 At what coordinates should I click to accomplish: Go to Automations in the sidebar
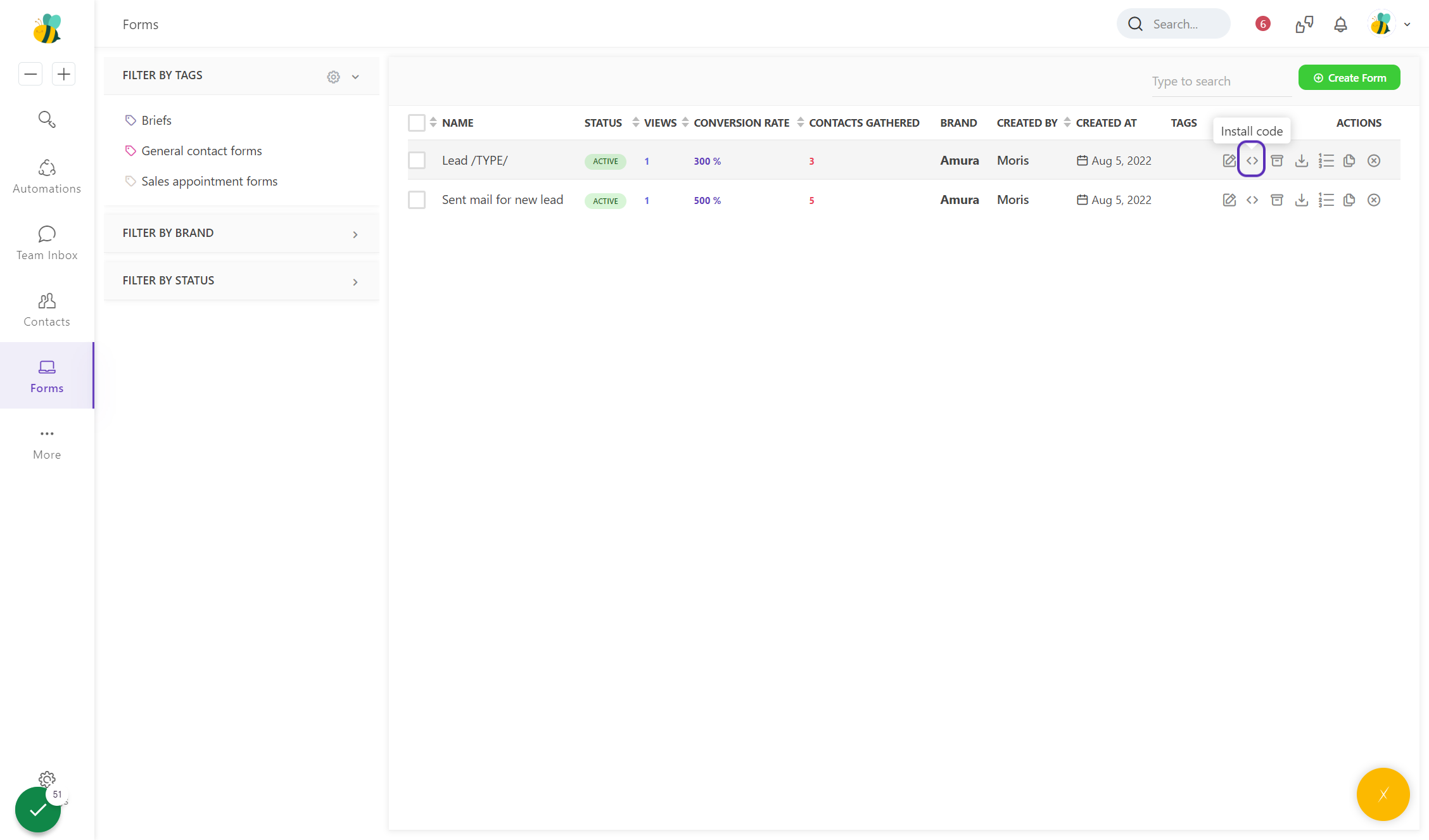tap(47, 176)
